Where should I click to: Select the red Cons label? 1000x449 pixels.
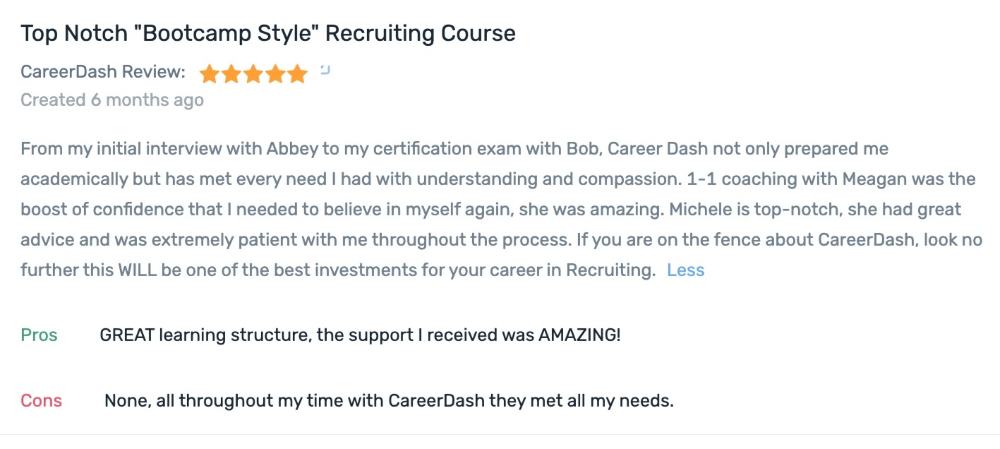(x=41, y=401)
